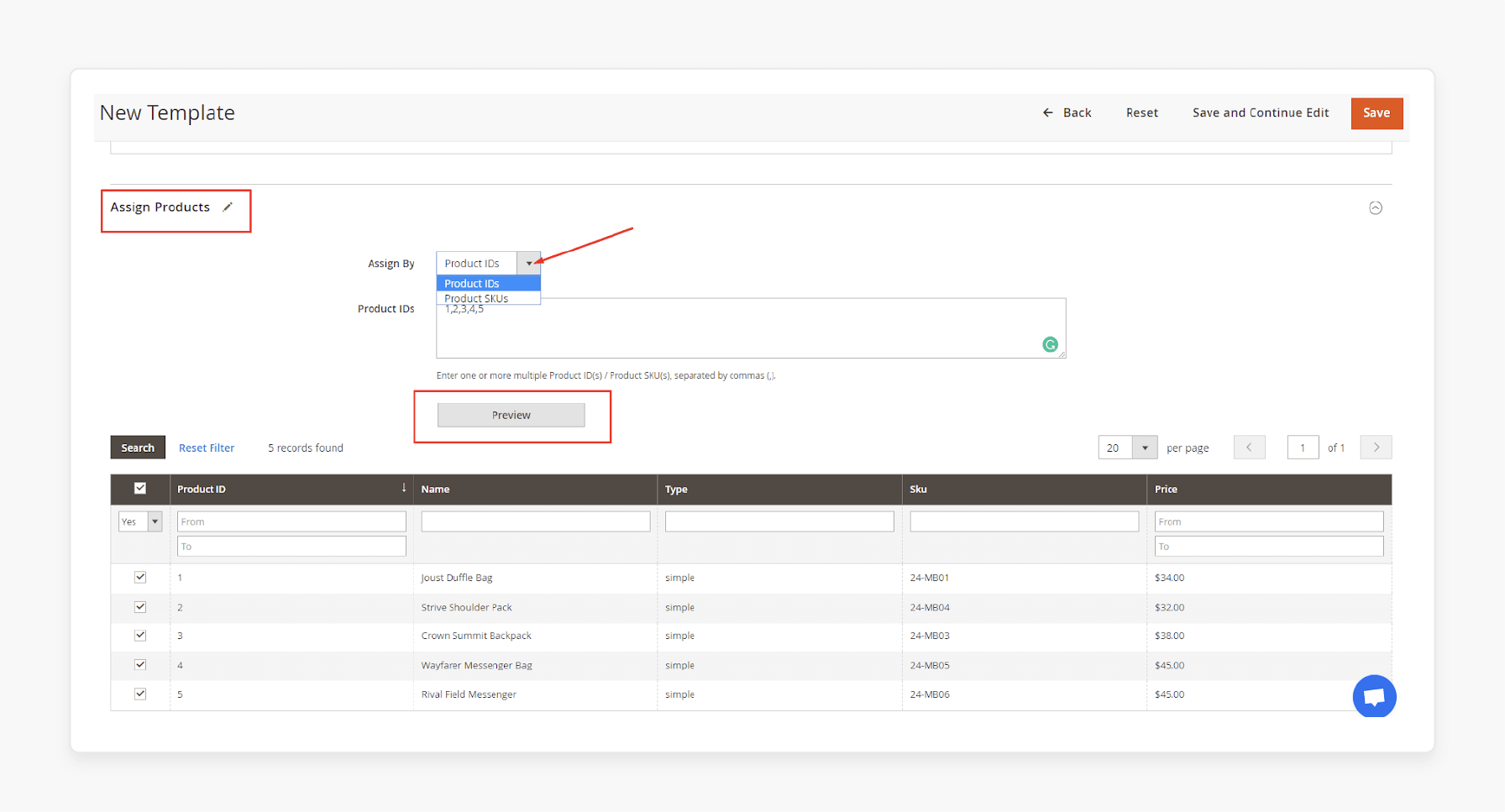Click the Grammarly icon in Product IDs textarea
Image resolution: width=1505 pixels, height=812 pixels.
coord(1050,344)
